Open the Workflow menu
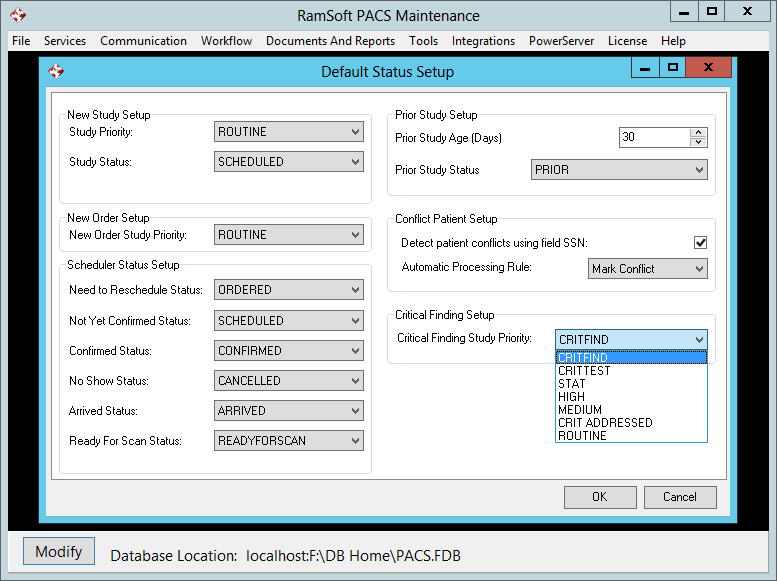This screenshot has height=581, width=777. [x=226, y=41]
